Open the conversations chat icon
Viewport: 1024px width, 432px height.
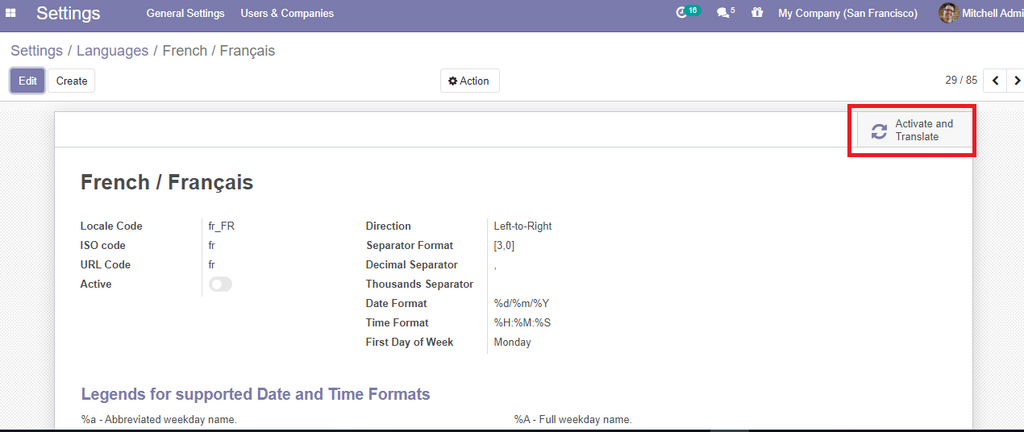tap(724, 13)
